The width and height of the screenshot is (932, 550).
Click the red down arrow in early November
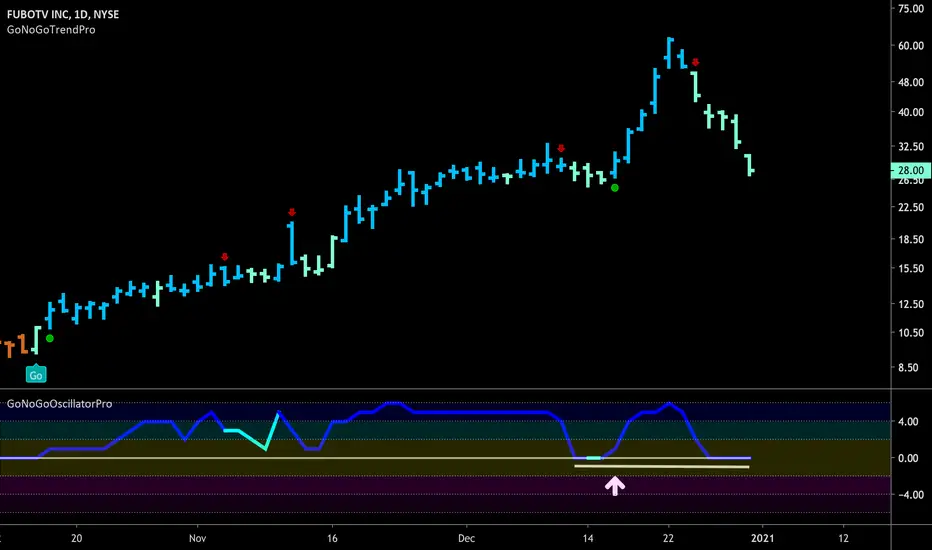pos(225,257)
